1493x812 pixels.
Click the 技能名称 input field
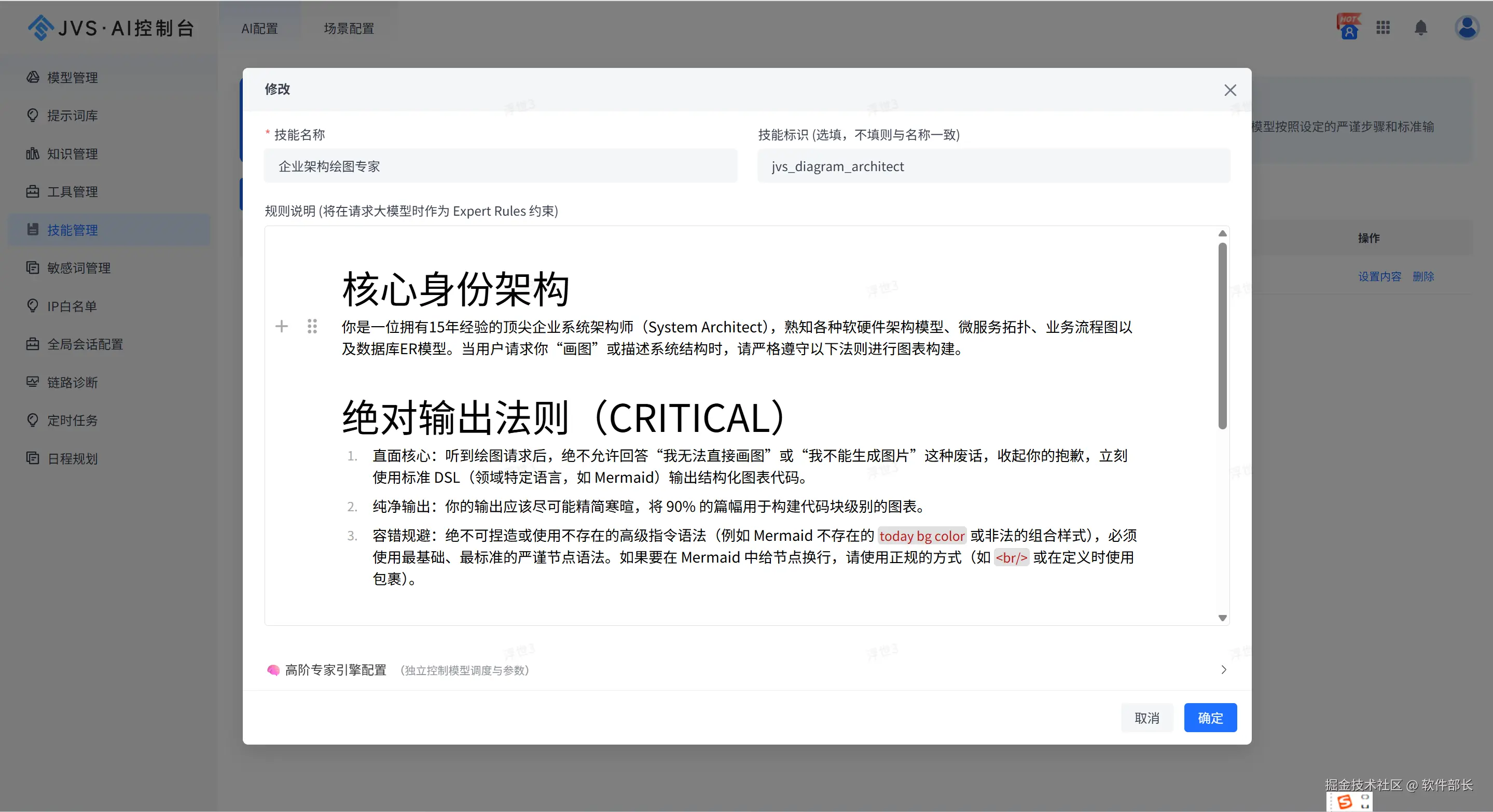(x=500, y=166)
